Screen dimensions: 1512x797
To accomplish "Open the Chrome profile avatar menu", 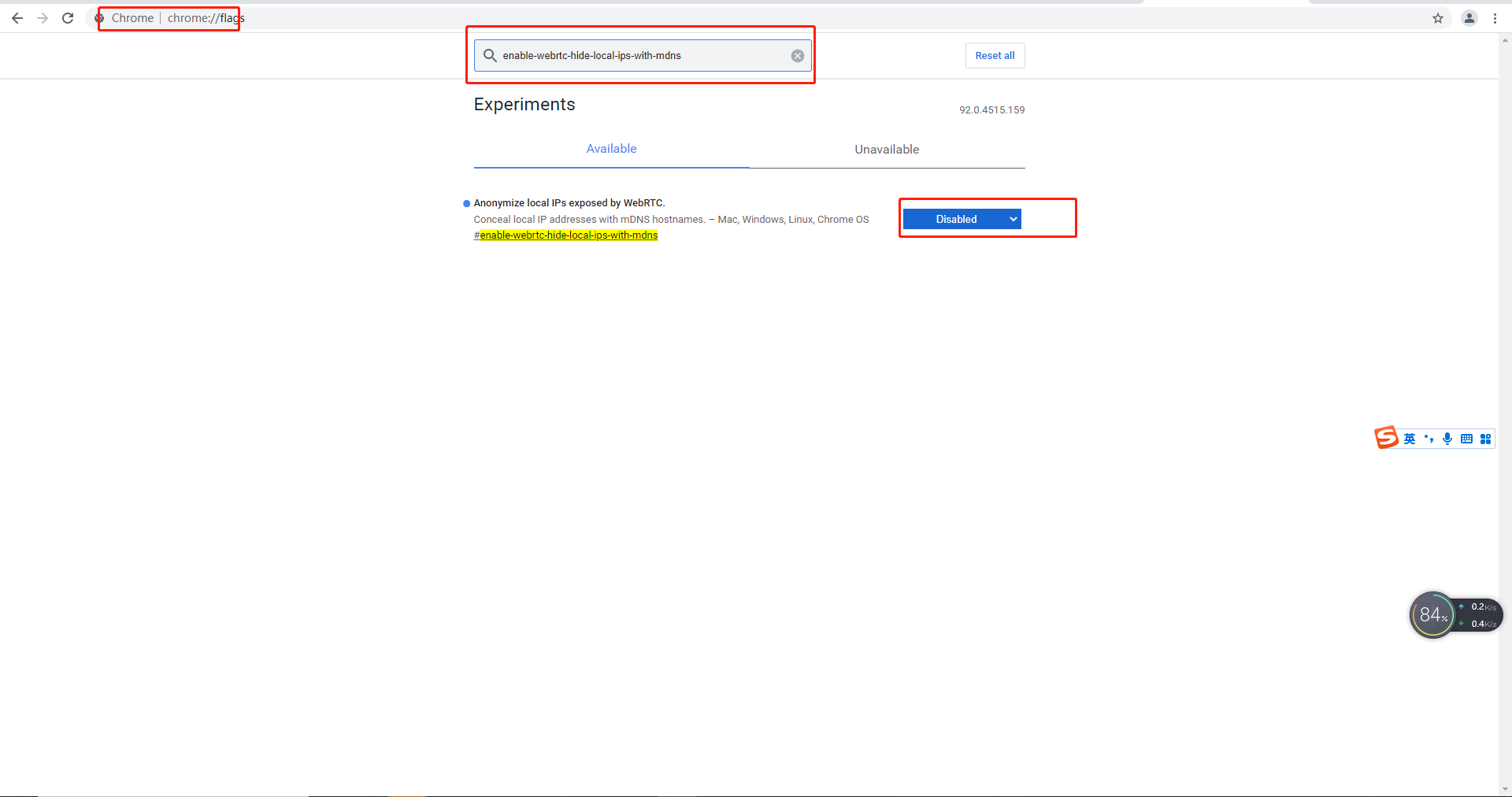I will pos(1469,18).
